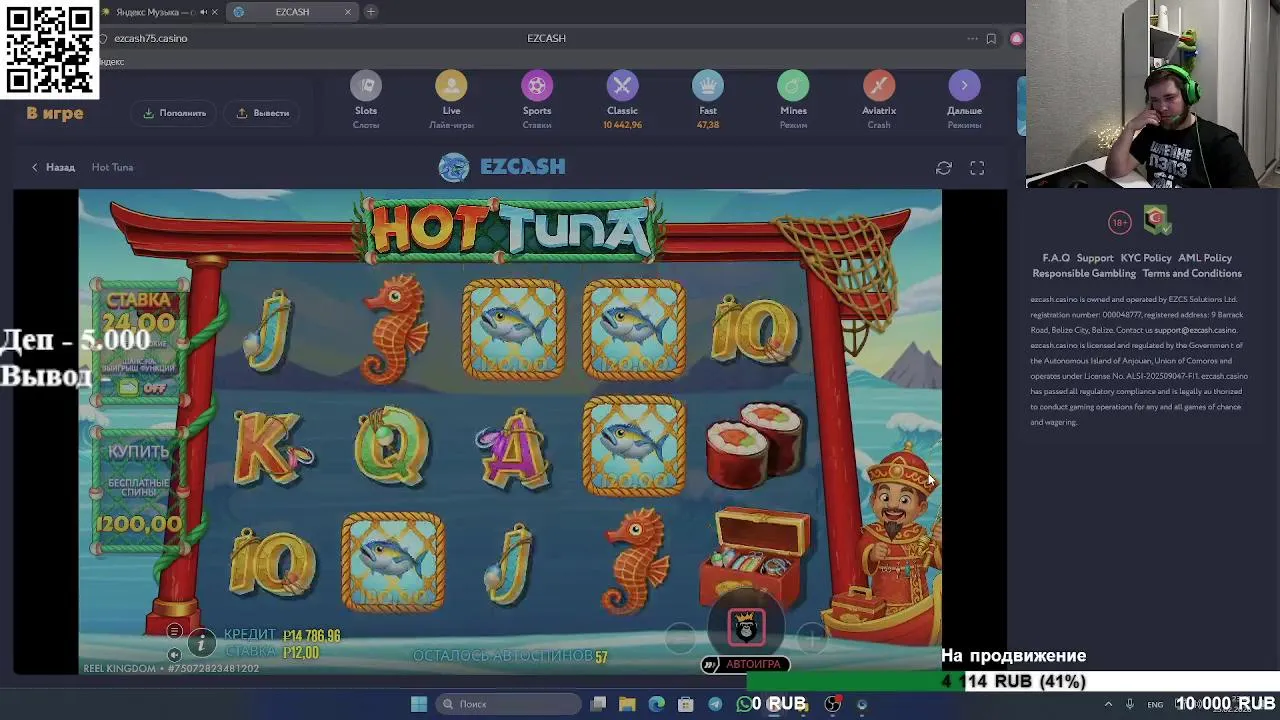Open Microsoft Store from the taskbar
The height and width of the screenshot is (720, 1280).
[x=686, y=704]
